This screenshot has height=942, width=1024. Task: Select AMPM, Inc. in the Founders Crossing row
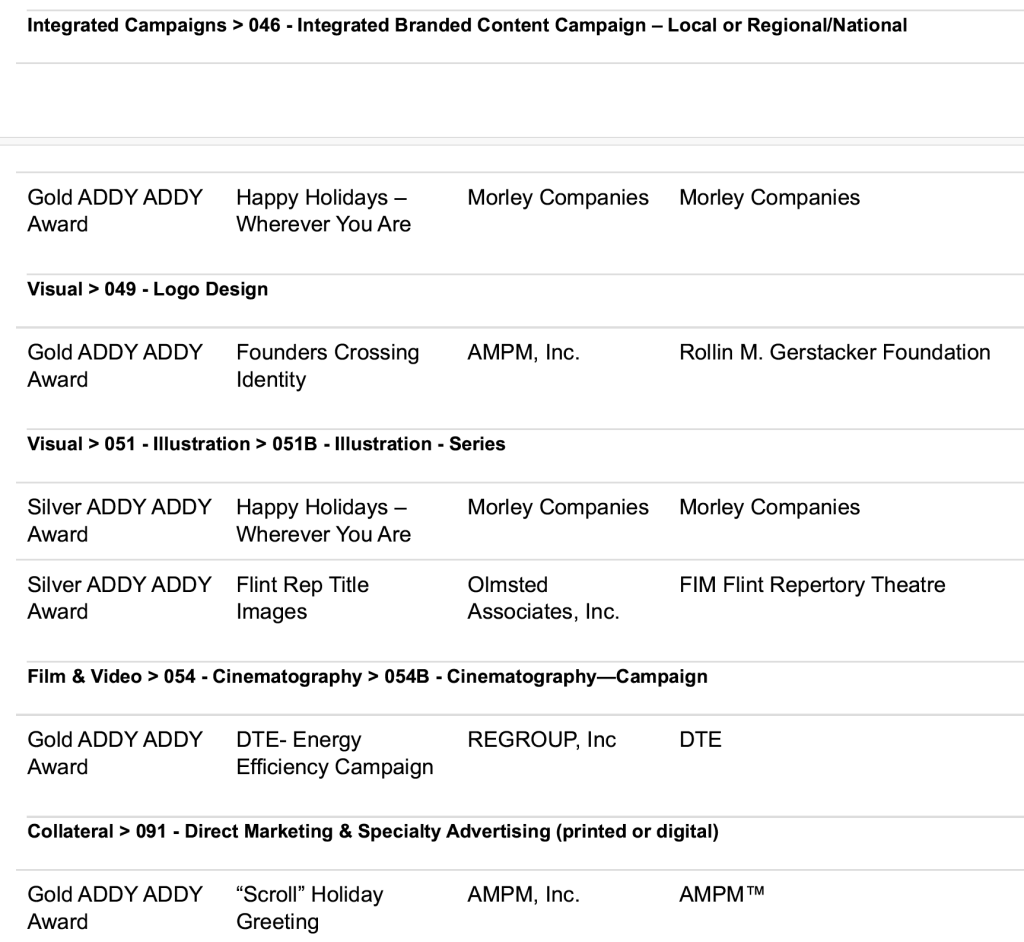coord(523,352)
